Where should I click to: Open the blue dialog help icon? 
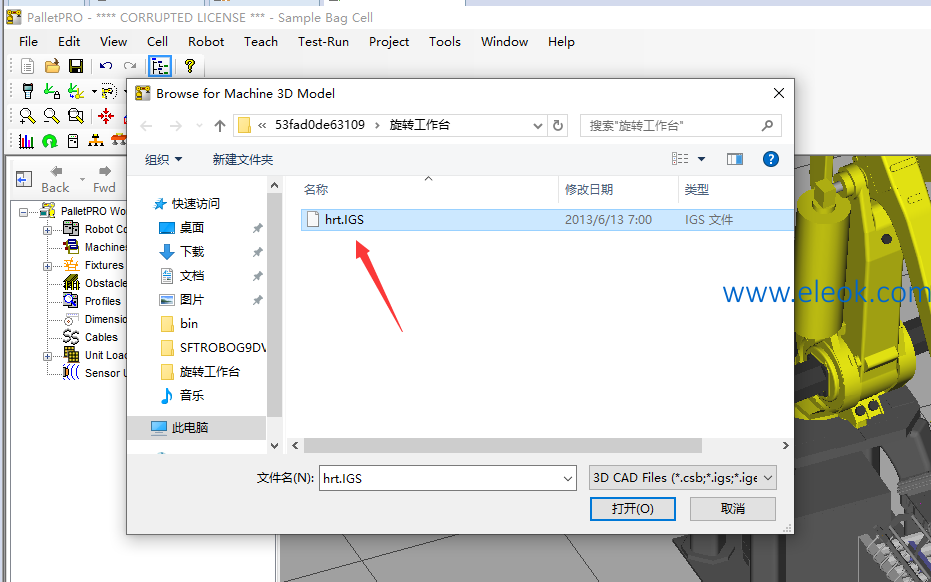tap(771, 159)
